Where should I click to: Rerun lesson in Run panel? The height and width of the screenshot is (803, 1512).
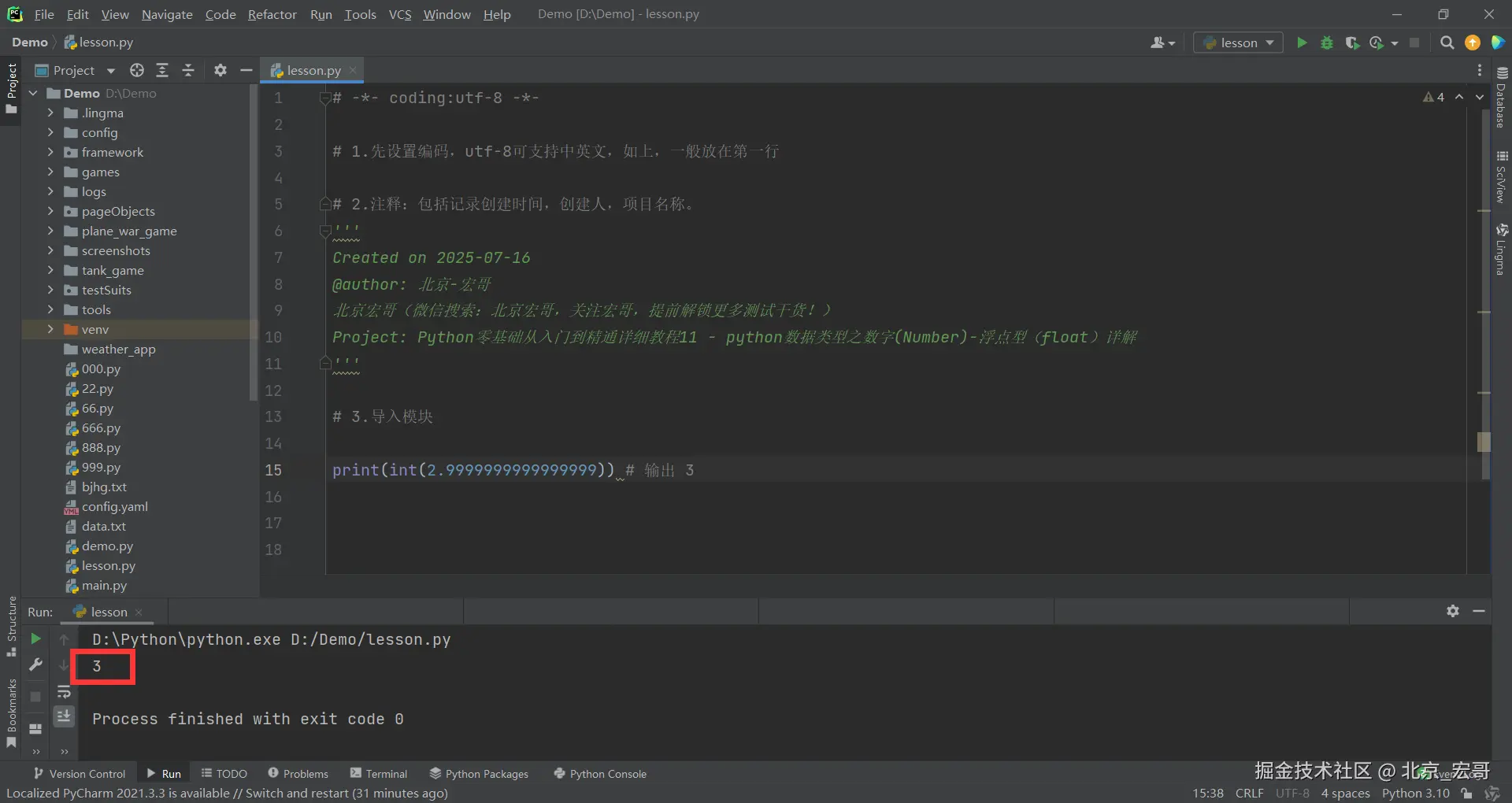(x=35, y=638)
